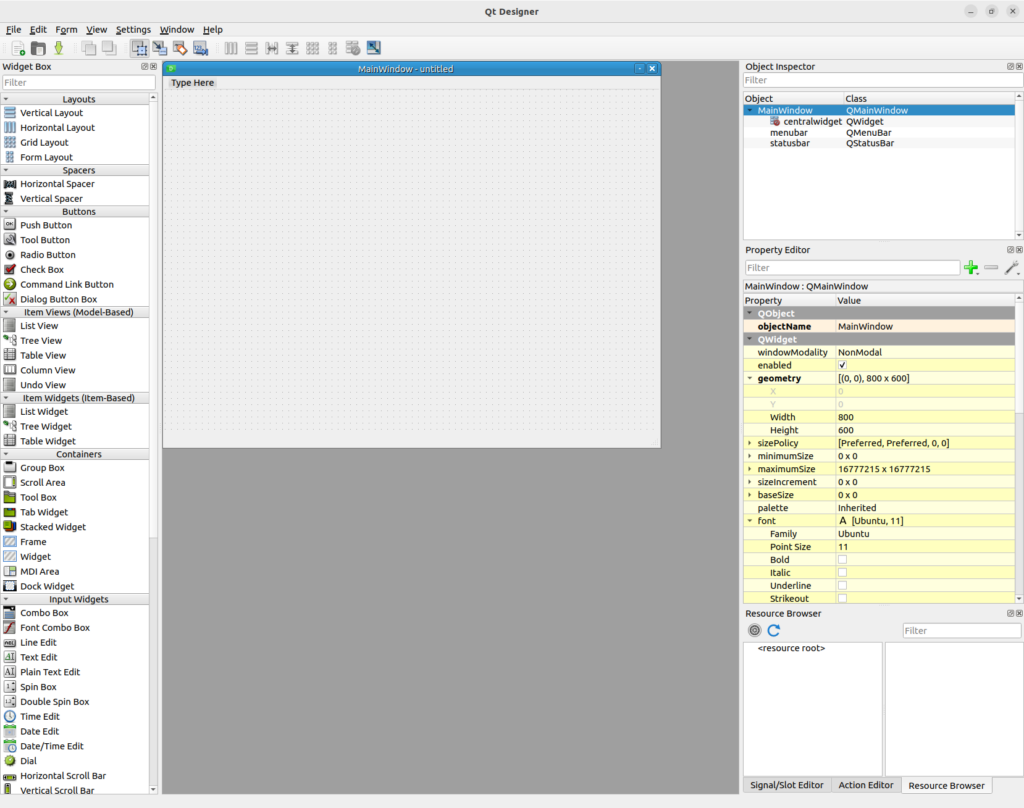Toggle the Underline font checkbox
The width and height of the screenshot is (1024, 808).
coord(842,586)
